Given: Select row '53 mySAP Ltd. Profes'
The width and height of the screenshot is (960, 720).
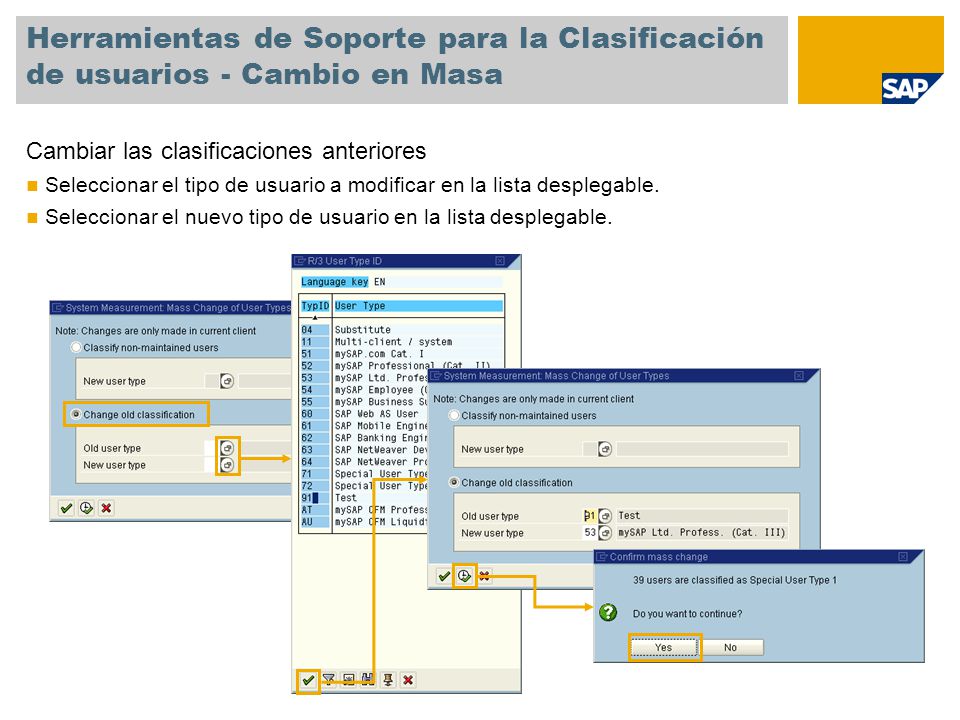Looking at the screenshot, I should pos(364,378).
